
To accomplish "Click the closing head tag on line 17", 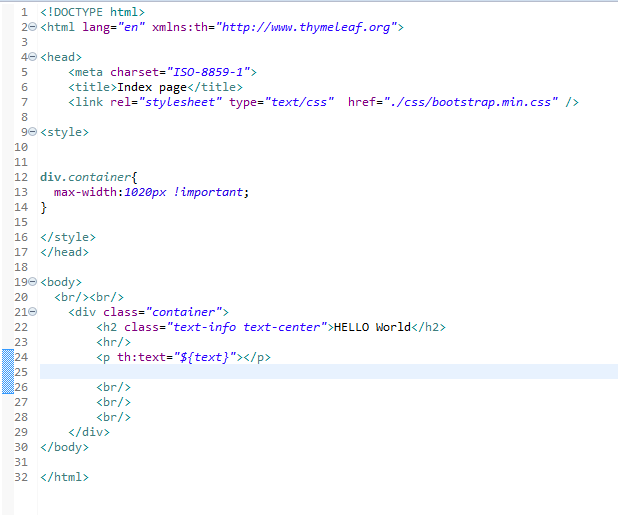I will (64, 252).
